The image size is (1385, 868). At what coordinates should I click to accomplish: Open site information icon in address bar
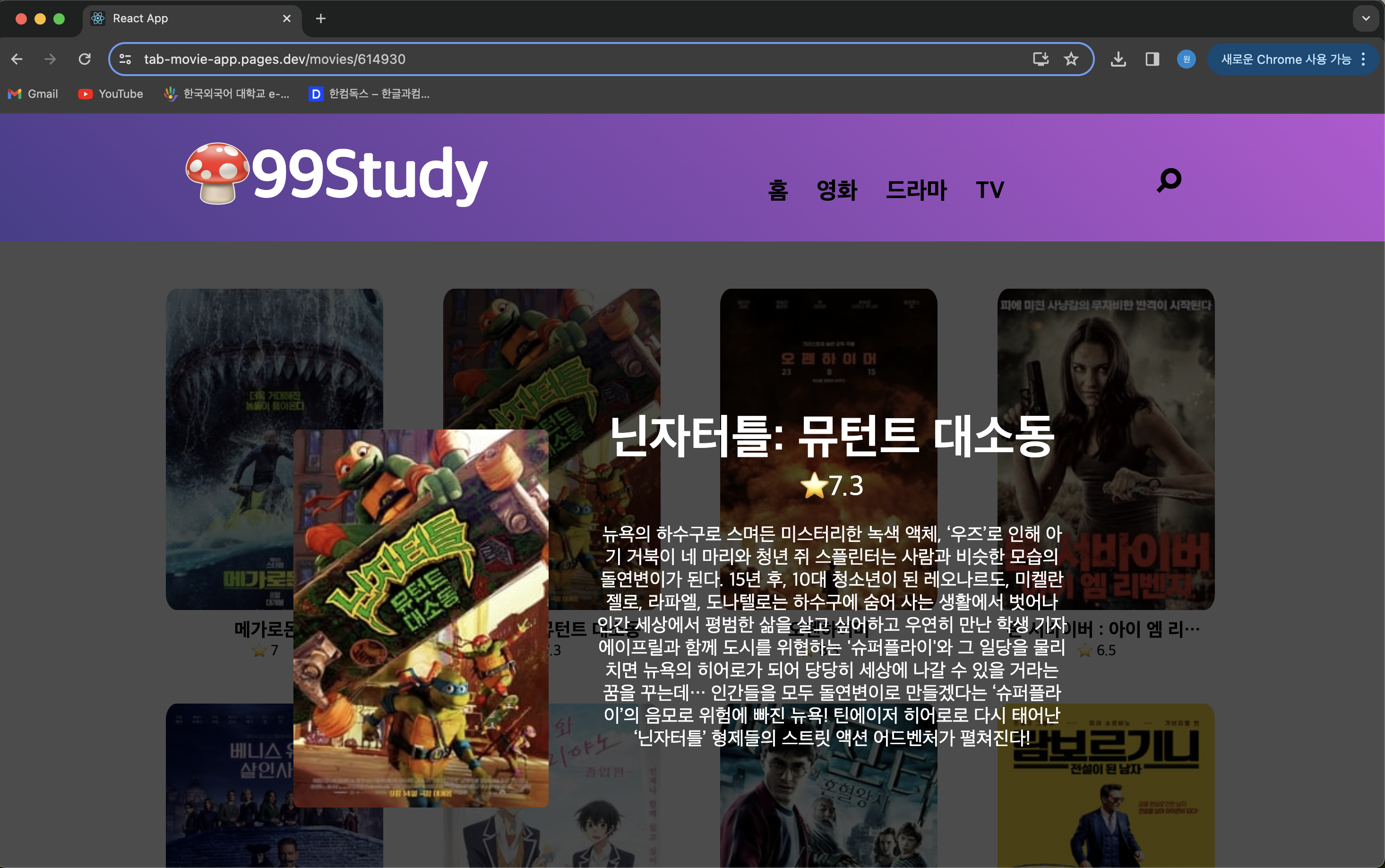125,59
